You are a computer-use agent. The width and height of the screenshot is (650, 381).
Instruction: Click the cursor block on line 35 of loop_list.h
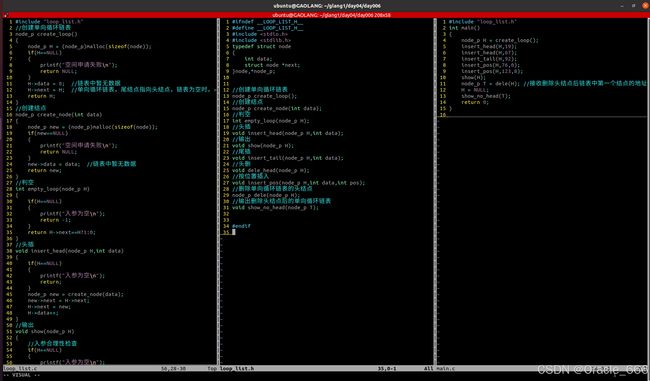tap(234, 232)
